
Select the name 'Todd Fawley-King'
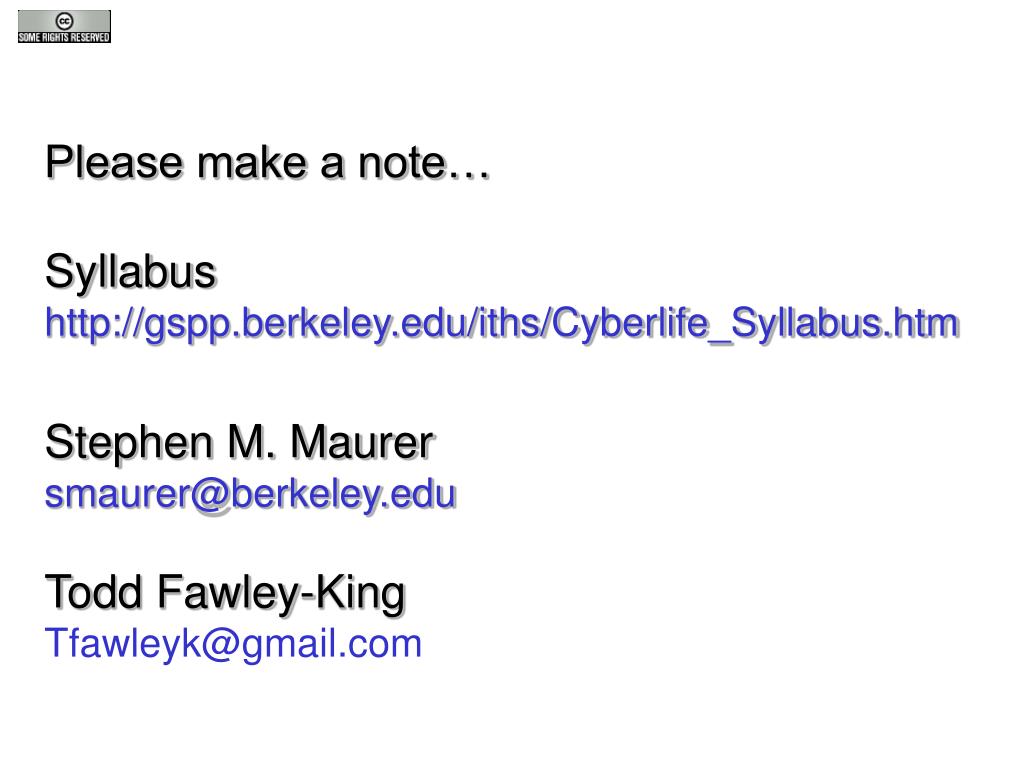point(225,593)
